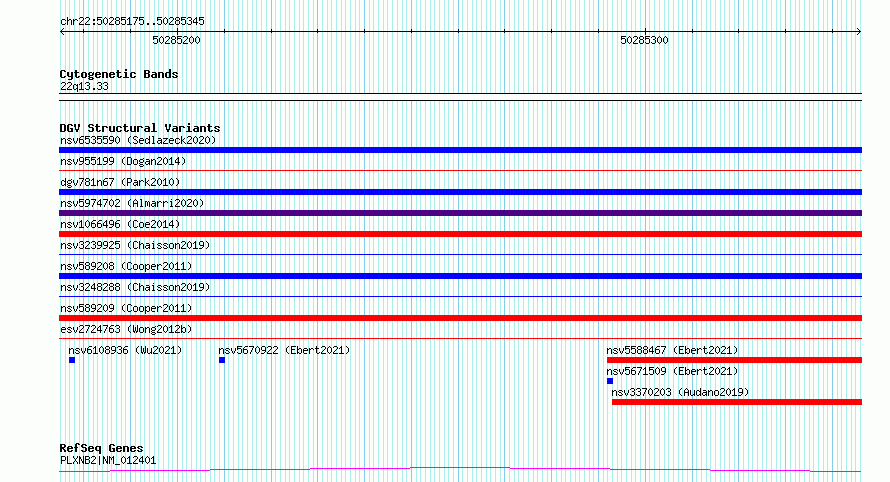890x482 pixels.
Task: Click the red nsv1066496 variant bar
Action: [460, 234]
